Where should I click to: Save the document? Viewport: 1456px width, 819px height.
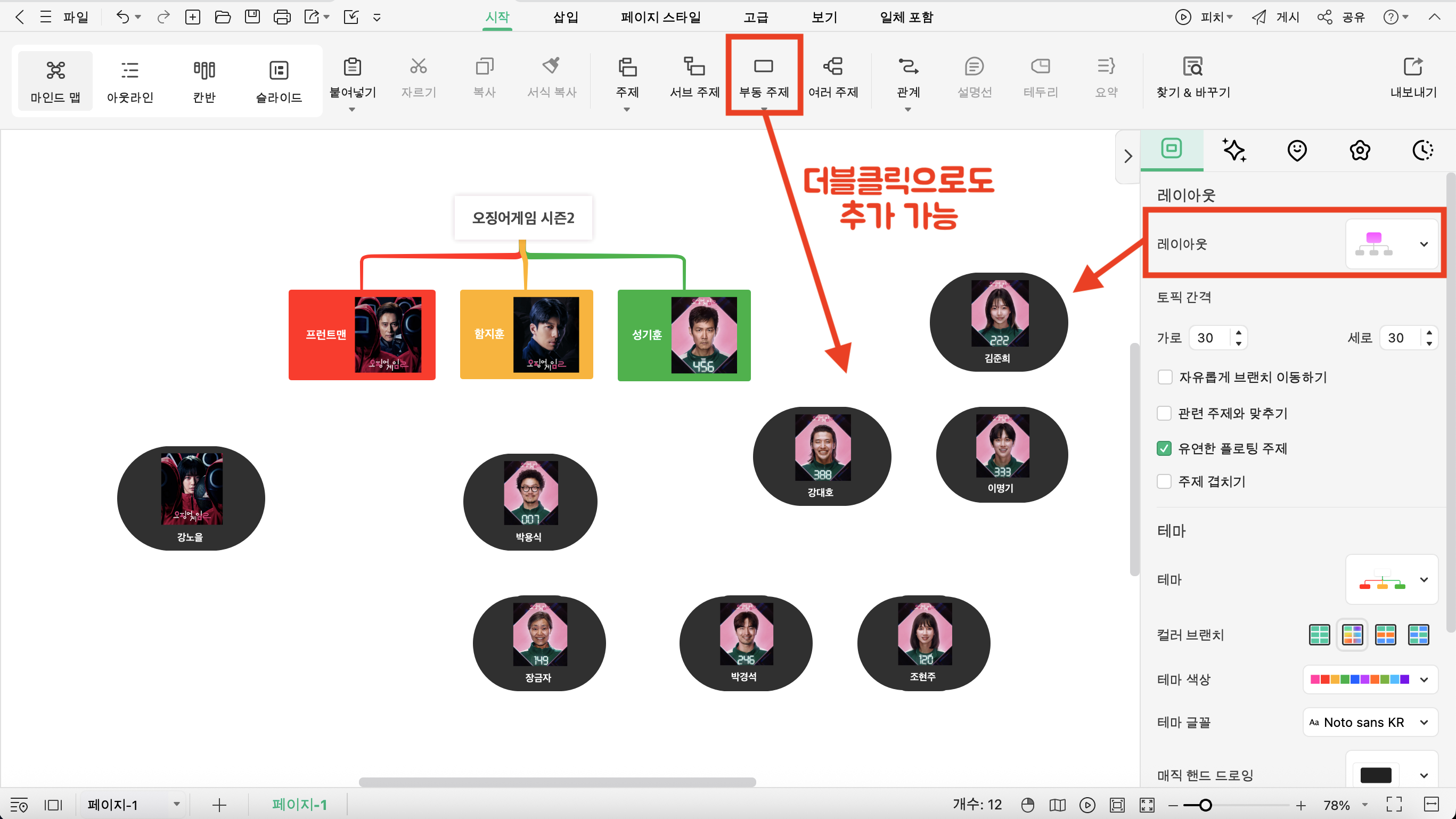click(252, 17)
